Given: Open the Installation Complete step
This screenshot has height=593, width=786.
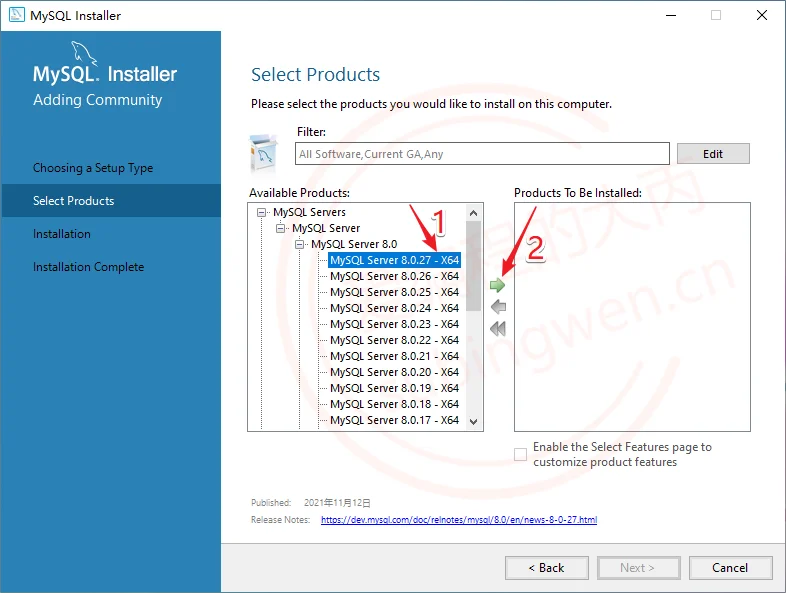Looking at the screenshot, I should [88, 267].
